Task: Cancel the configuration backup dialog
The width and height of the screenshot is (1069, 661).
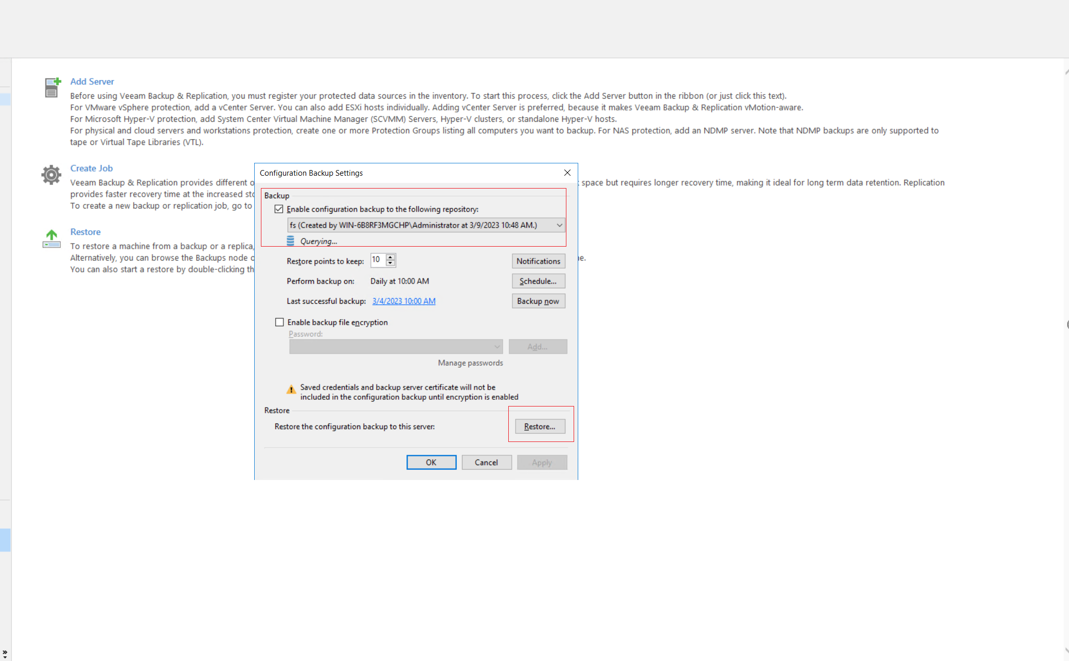Action: [486, 462]
